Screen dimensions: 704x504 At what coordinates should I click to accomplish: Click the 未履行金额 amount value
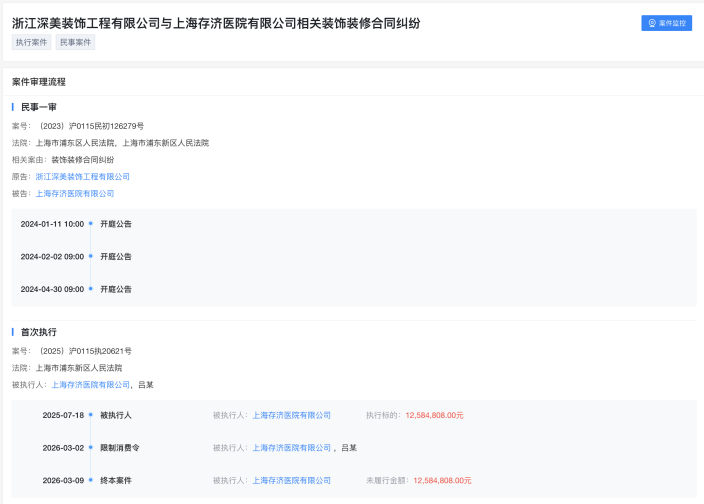click(442, 480)
